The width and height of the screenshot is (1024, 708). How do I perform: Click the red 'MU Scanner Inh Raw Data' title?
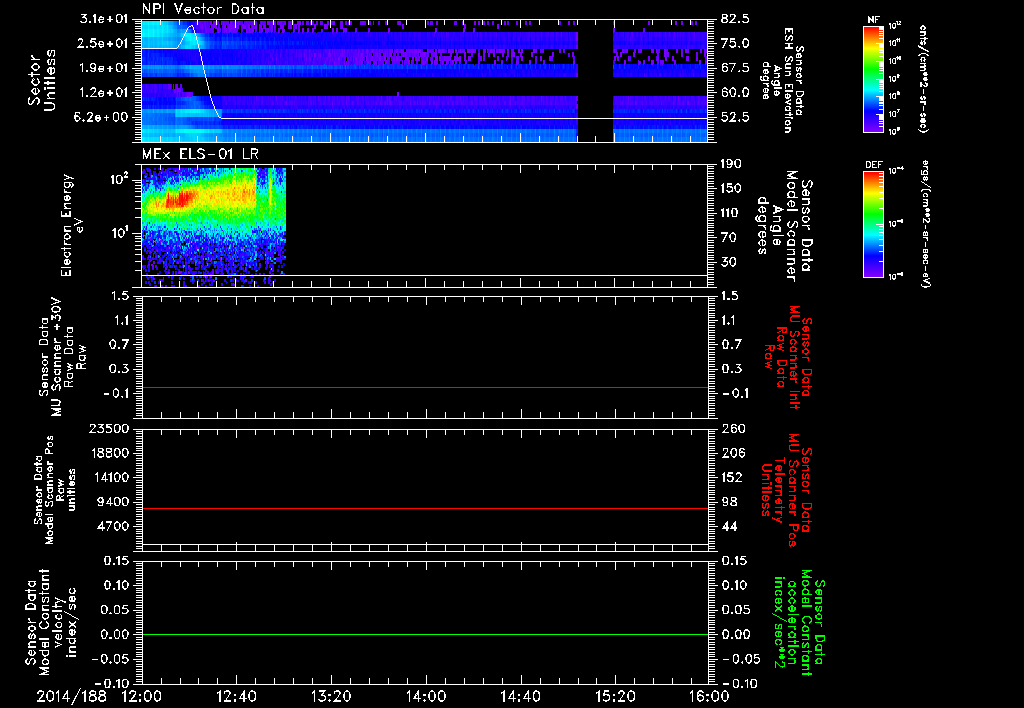786,357
